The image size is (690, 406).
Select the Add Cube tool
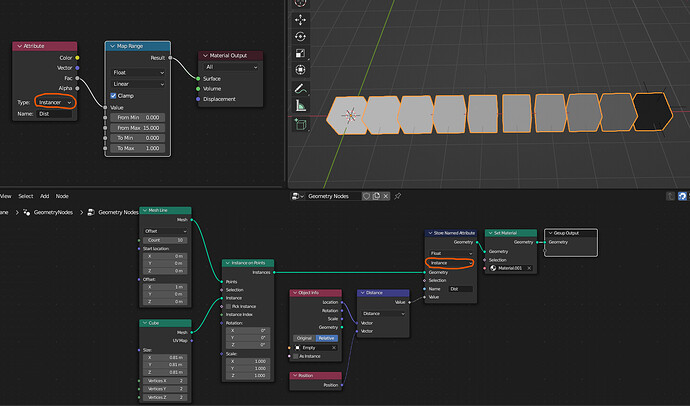coord(301,125)
